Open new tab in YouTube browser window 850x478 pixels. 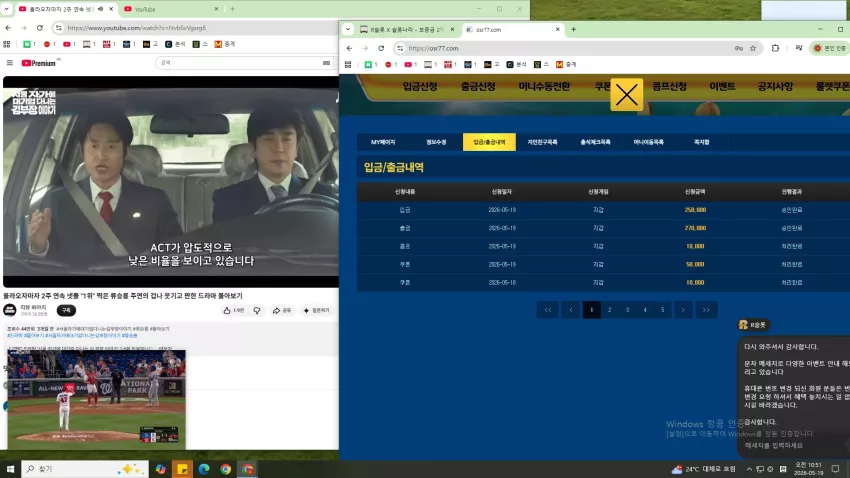pos(233,9)
